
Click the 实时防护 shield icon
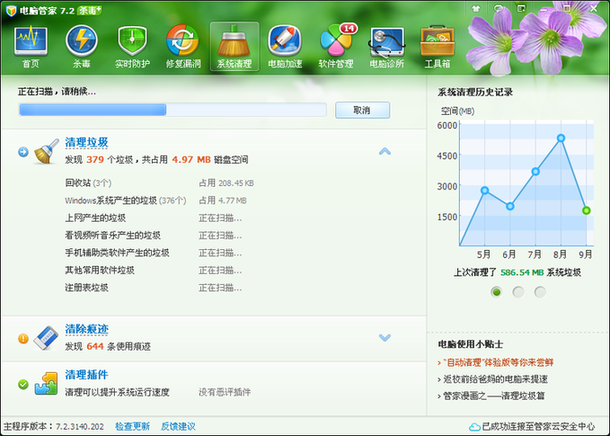click(133, 45)
